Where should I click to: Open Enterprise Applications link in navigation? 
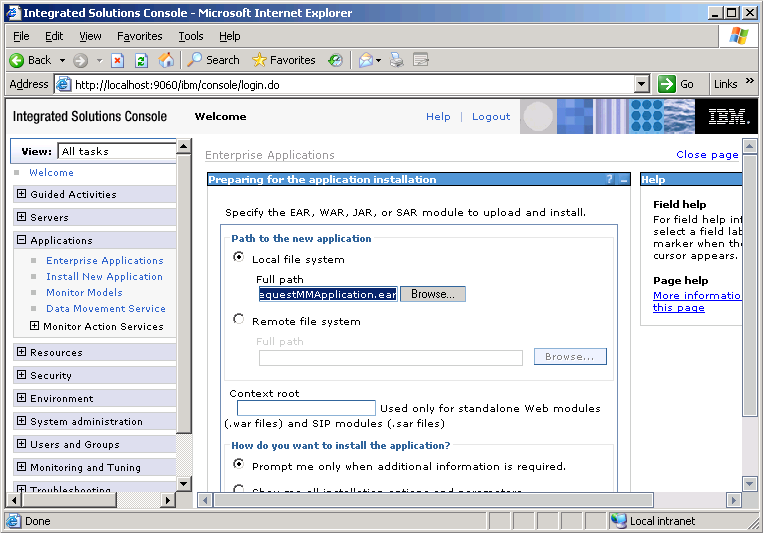(x=105, y=260)
